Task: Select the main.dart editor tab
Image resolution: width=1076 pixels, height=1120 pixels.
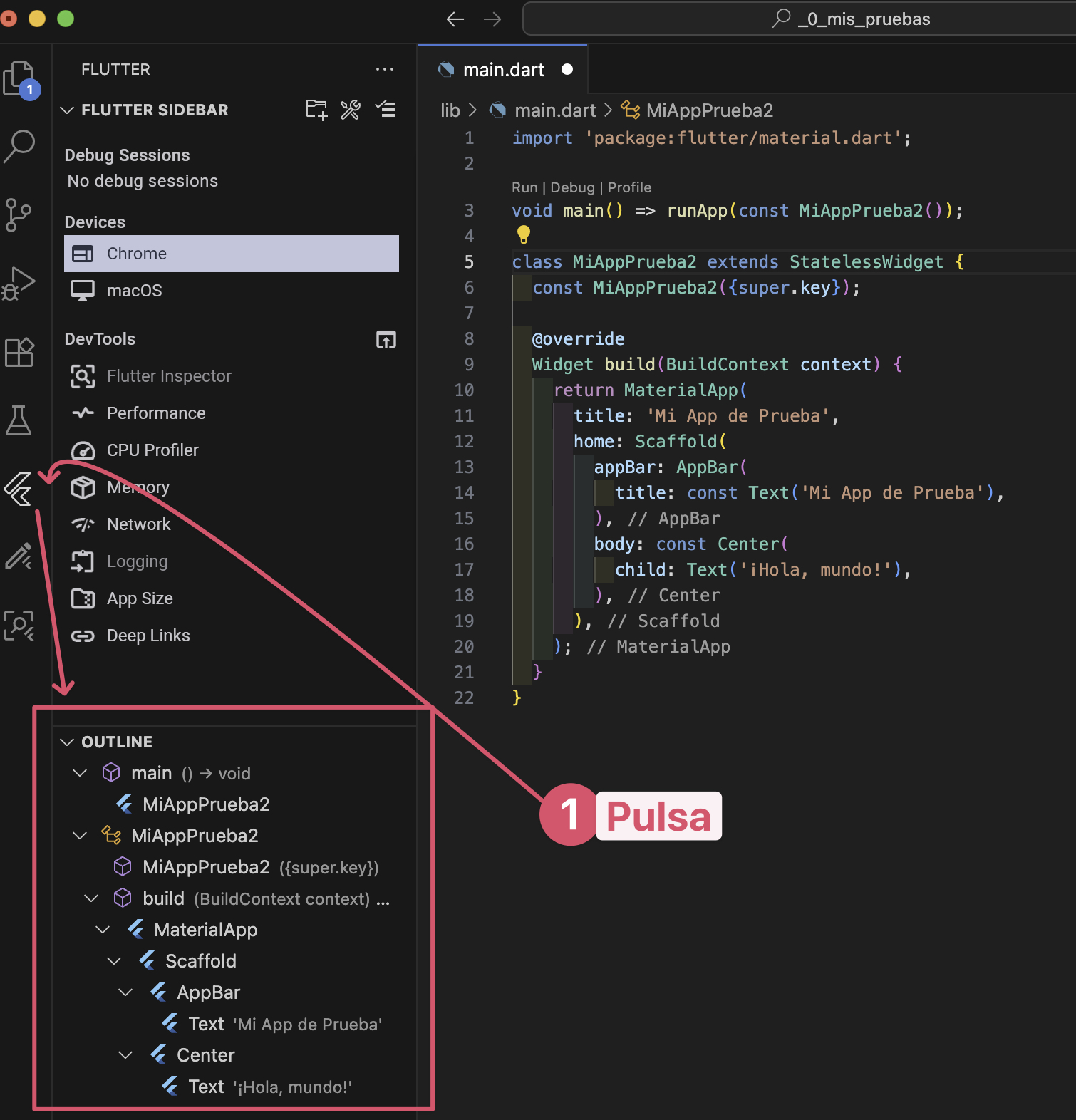Action: tap(503, 70)
